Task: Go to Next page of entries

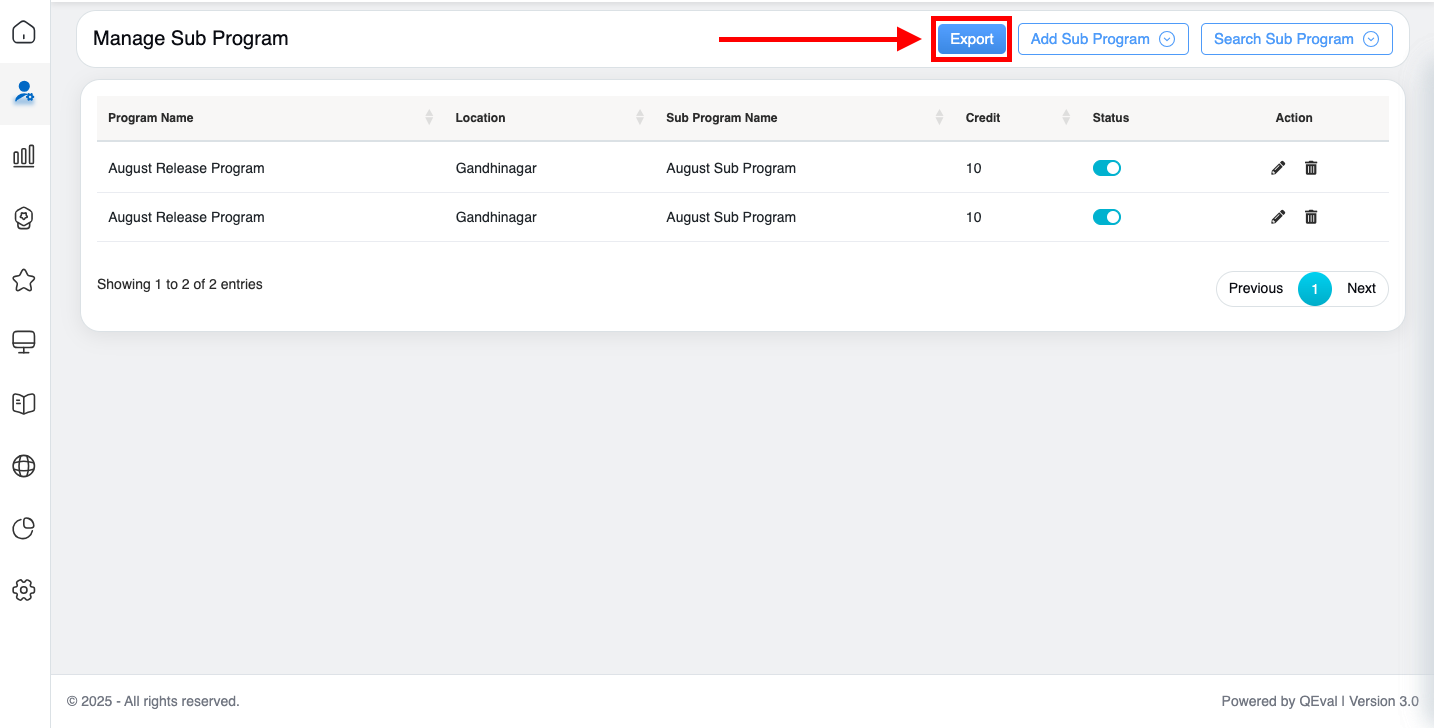Action: 1361,288
